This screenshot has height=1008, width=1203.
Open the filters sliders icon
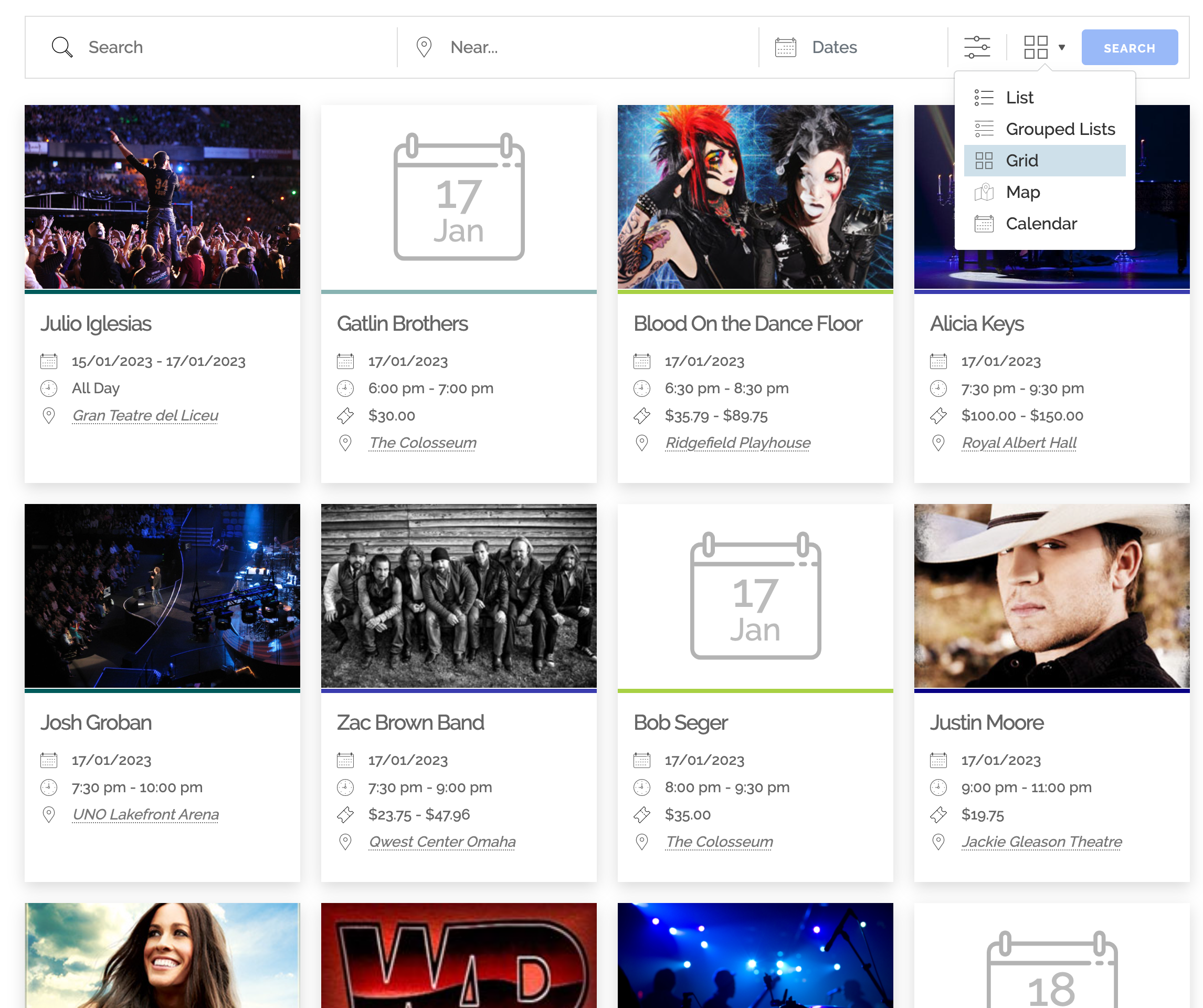[977, 47]
